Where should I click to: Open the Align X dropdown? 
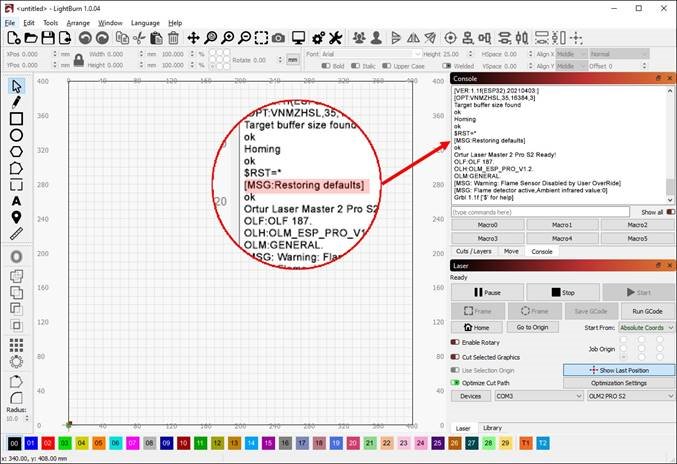[x=571, y=54]
